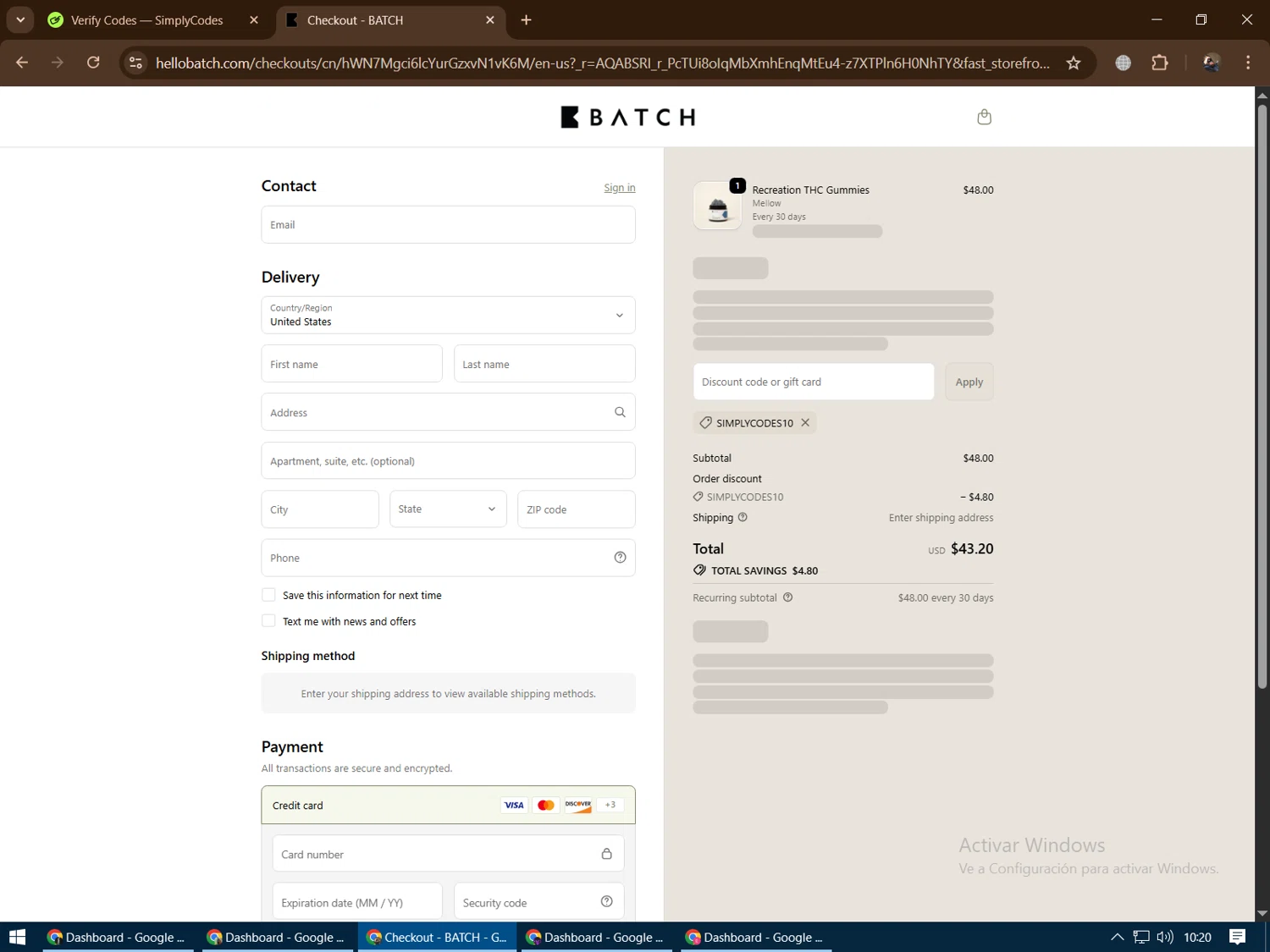Viewport: 1270px width, 952px height.
Task: Click the ZIP code field
Action: (577, 509)
